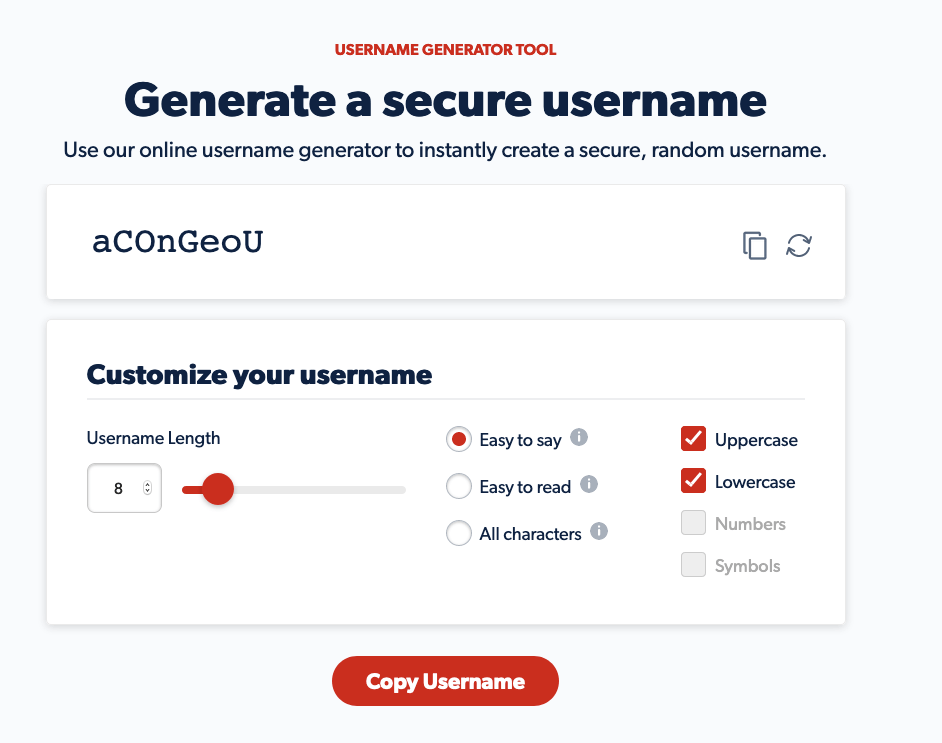Click the USERNAME GENERATOR TOOL label
This screenshot has width=942, height=743.
point(445,49)
